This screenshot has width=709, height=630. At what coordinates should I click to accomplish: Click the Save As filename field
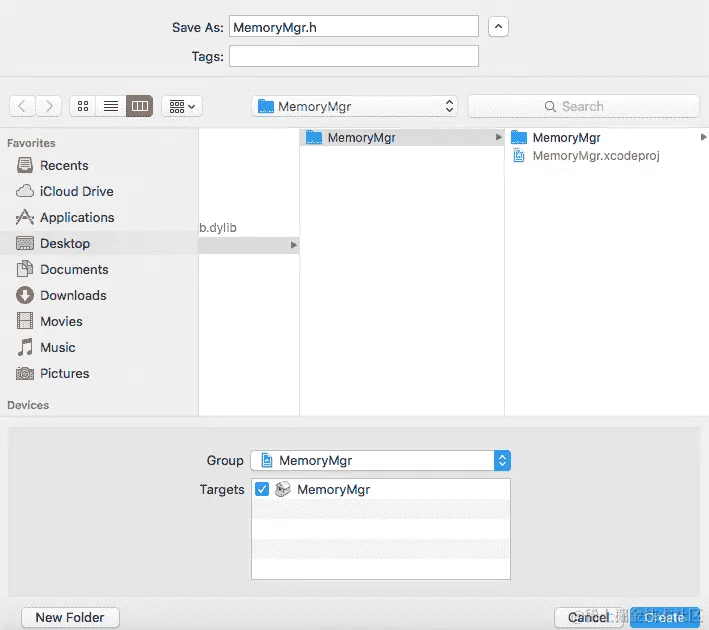(x=354, y=27)
